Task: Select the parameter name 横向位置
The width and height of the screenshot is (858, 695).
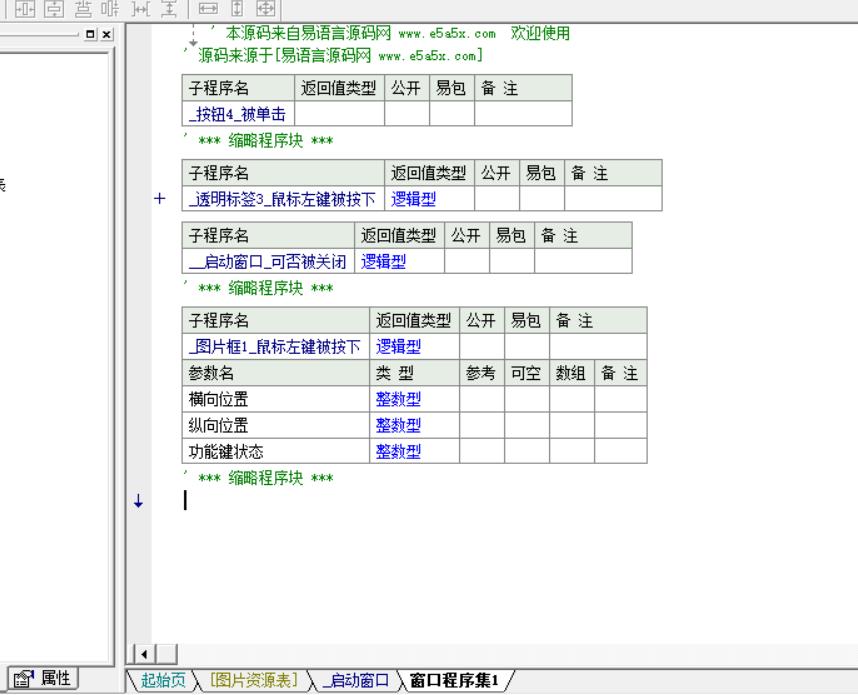Action: coord(218,399)
